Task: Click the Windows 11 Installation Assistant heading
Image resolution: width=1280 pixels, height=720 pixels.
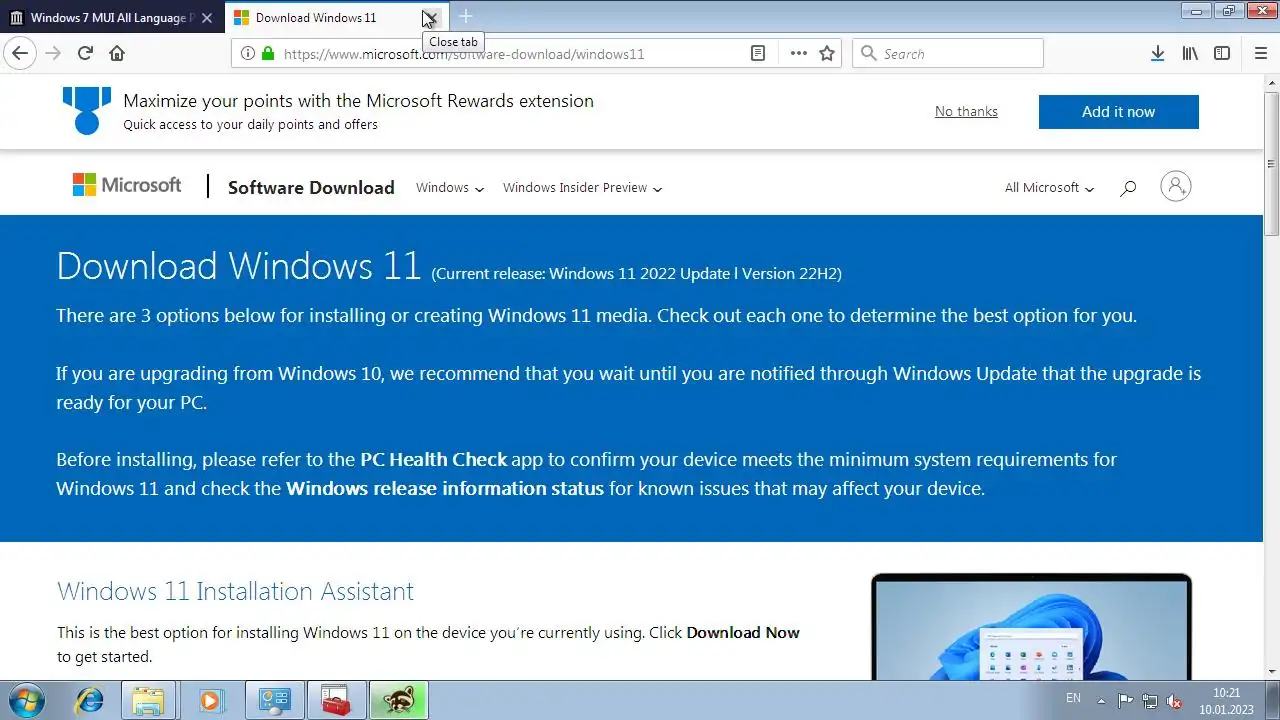Action: coord(235,591)
